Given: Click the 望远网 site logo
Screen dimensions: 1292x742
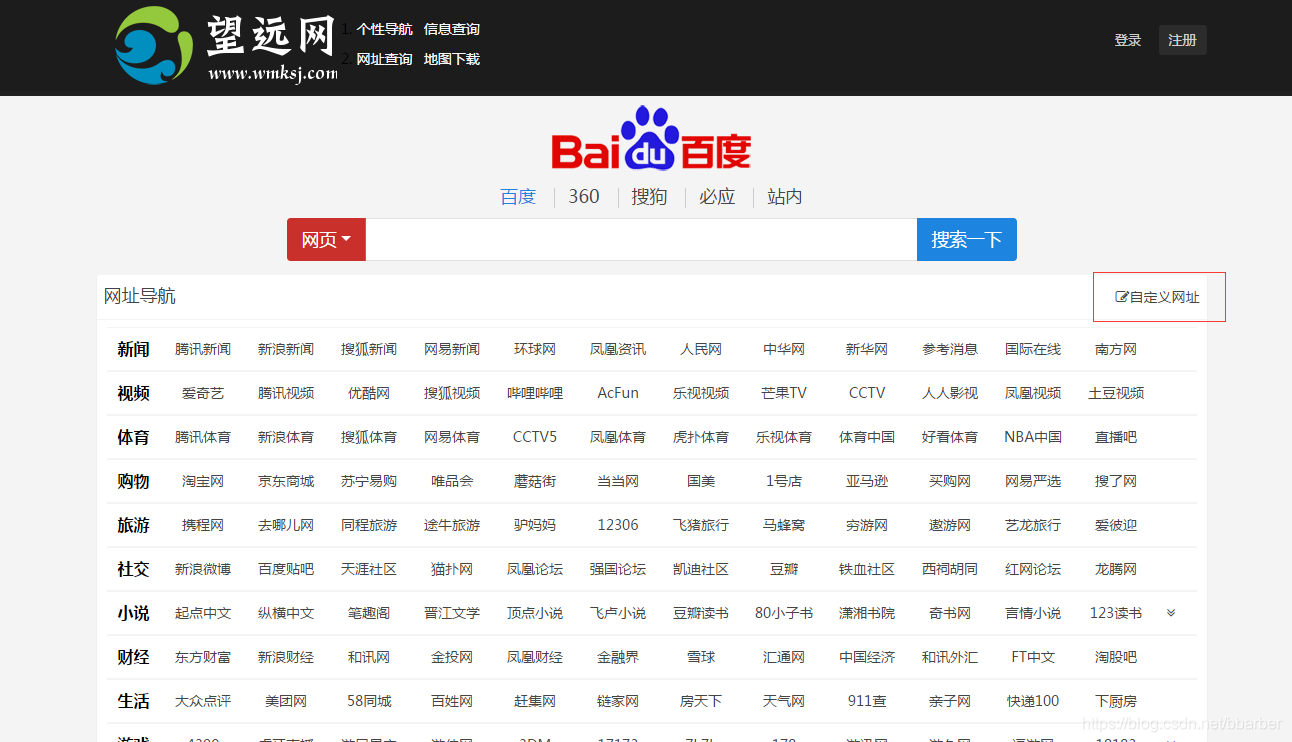Looking at the screenshot, I should [226, 46].
